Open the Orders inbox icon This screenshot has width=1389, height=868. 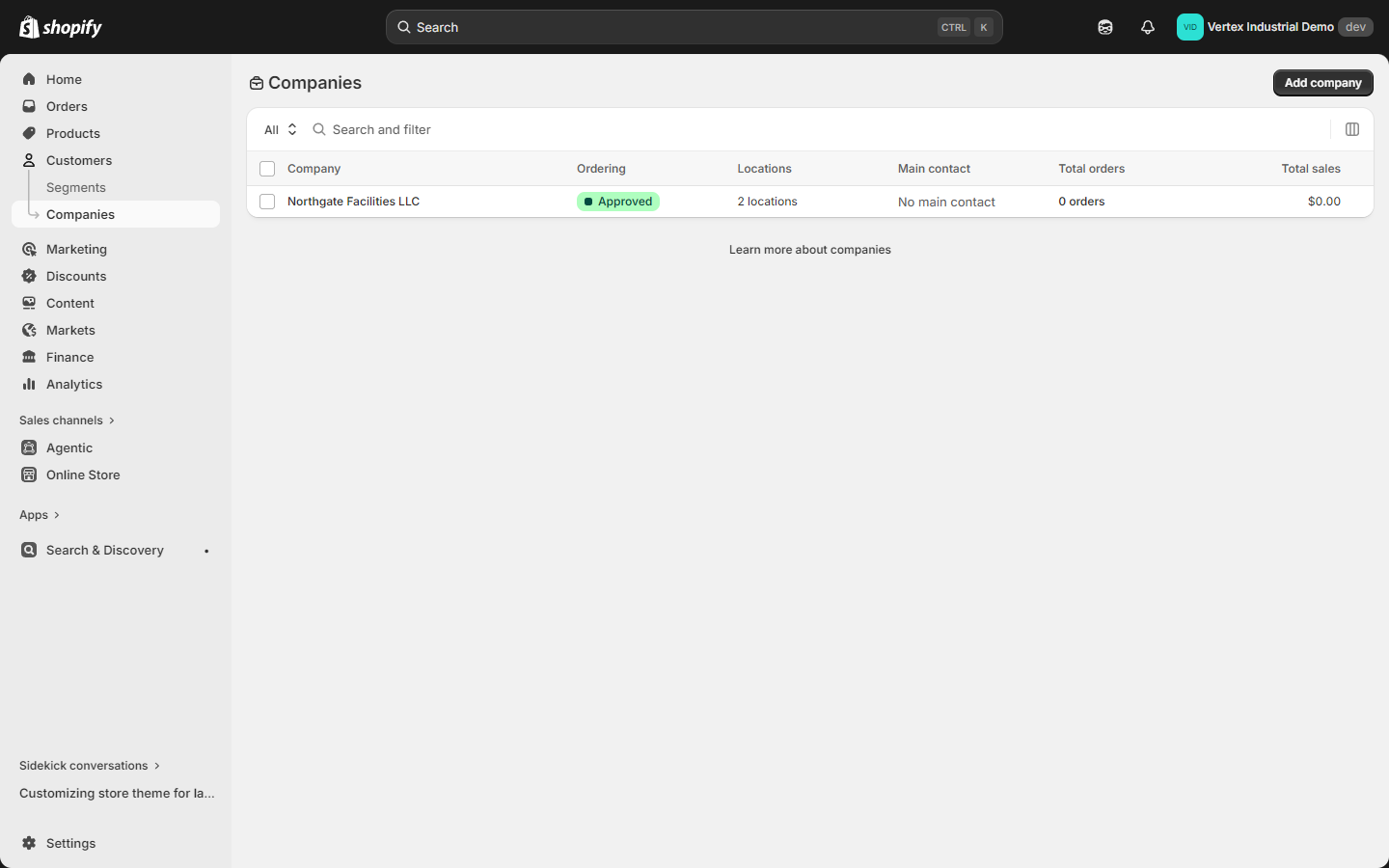pos(29,106)
